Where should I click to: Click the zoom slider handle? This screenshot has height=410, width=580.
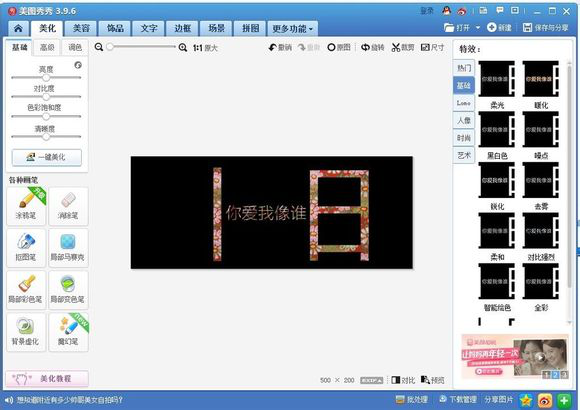click(110, 47)
